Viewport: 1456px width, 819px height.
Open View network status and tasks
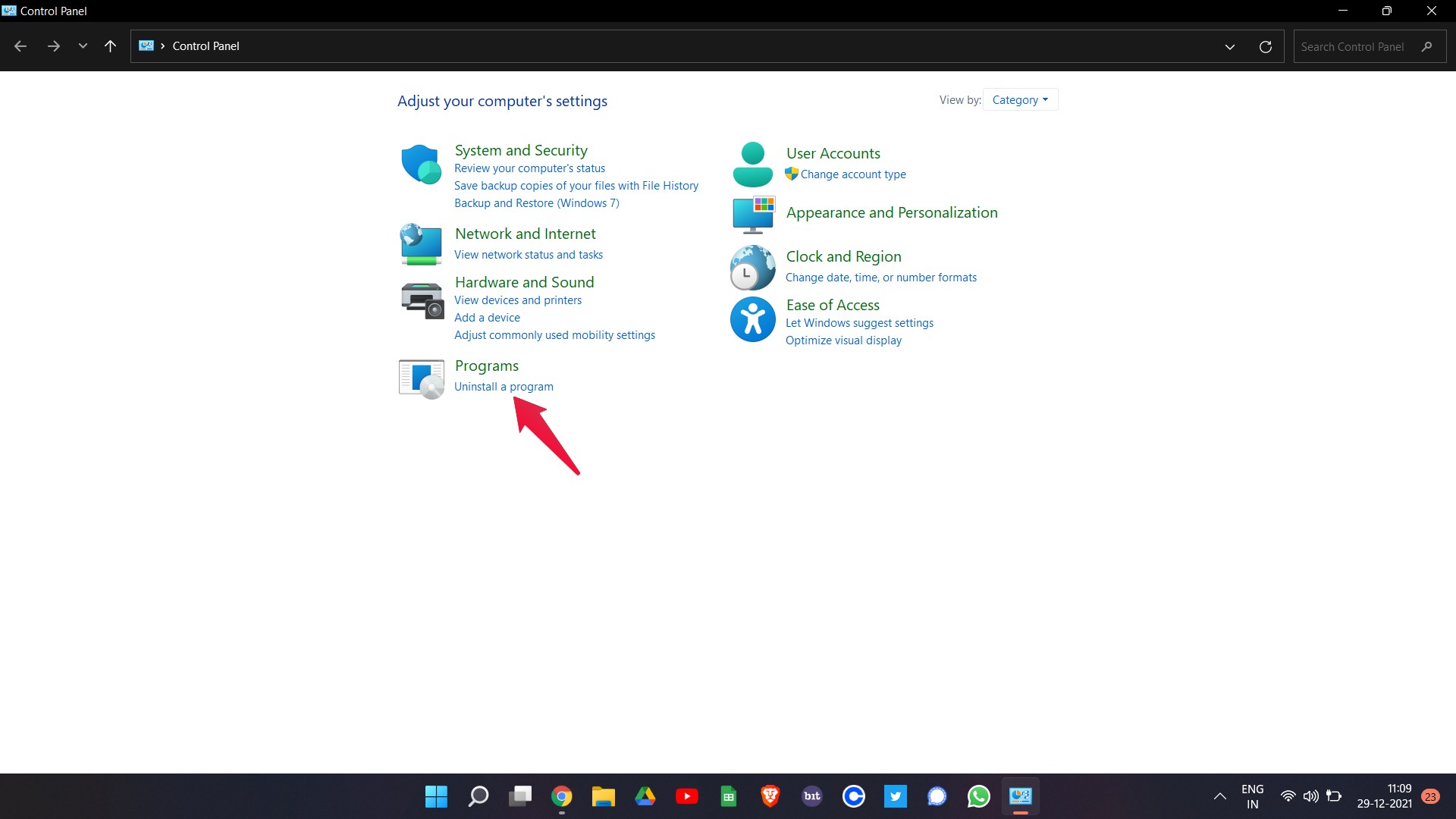(x=528, y=254)
